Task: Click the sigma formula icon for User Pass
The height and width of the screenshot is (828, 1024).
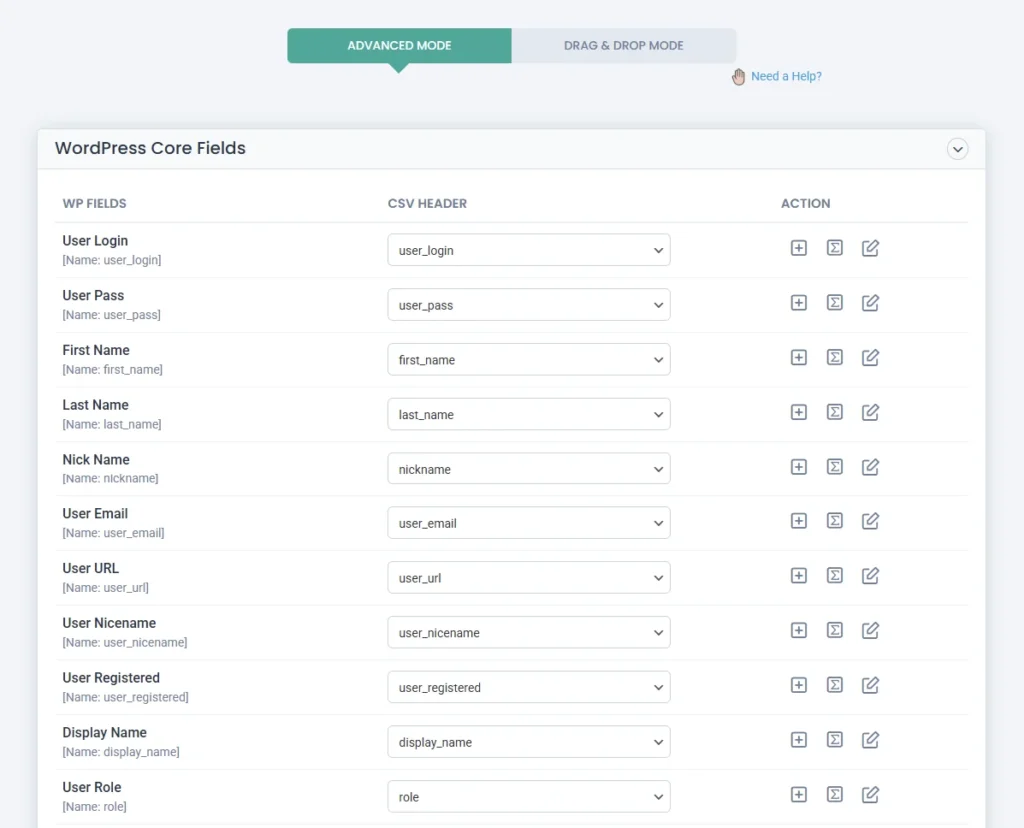Action: 834,303
